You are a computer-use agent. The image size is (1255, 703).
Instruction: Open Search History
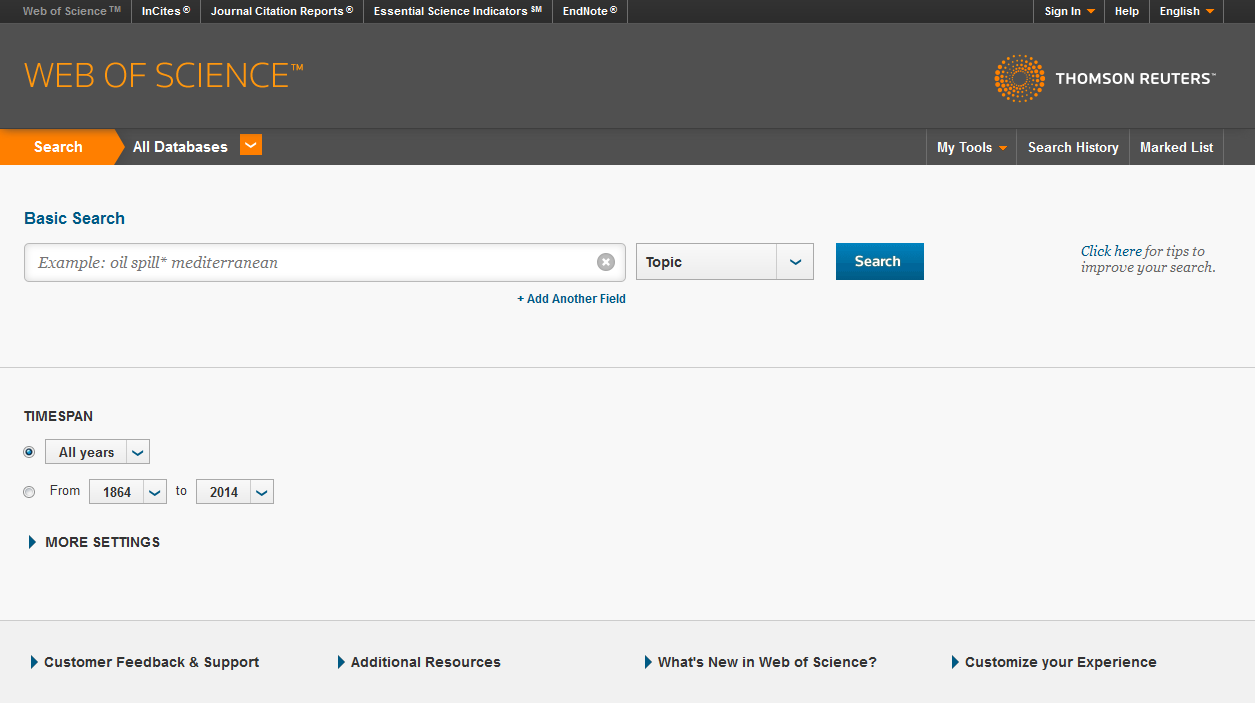tap(1072, 147)
